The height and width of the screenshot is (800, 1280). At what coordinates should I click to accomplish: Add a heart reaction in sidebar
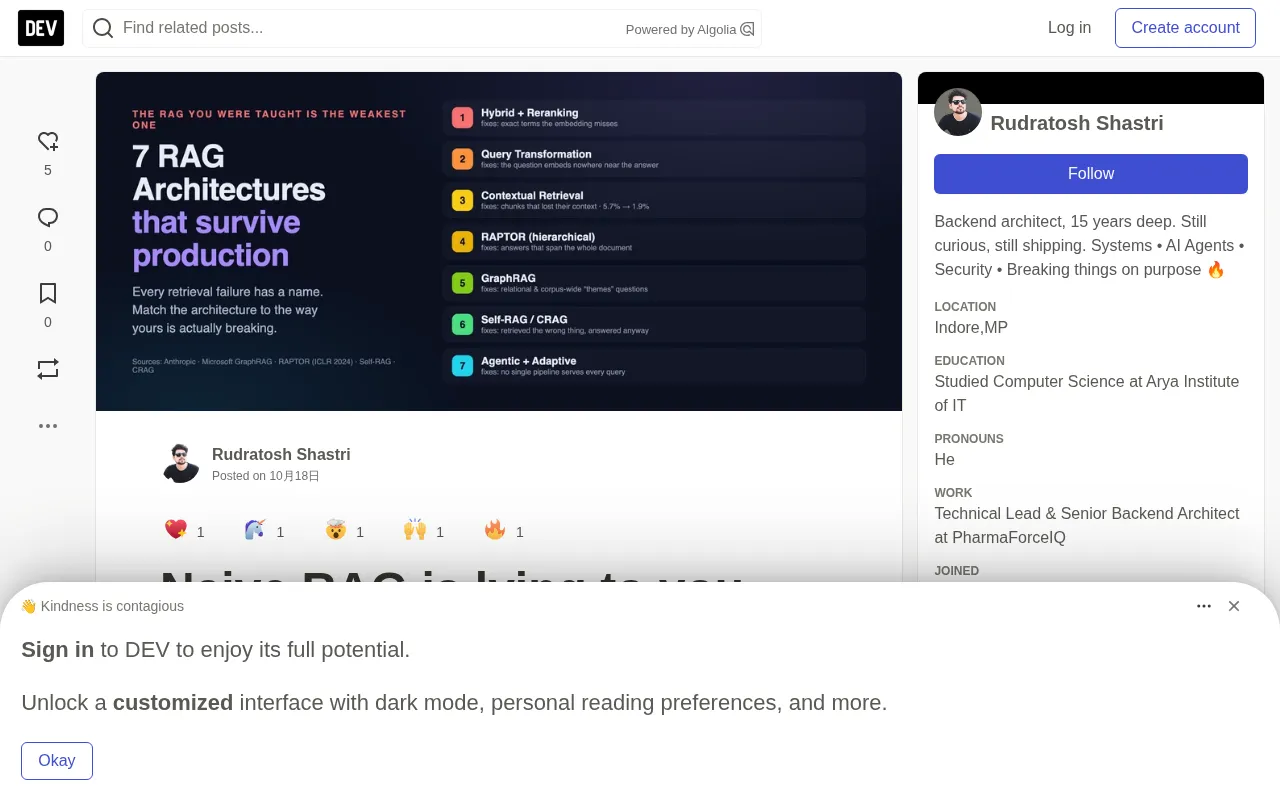click(48, 141)
